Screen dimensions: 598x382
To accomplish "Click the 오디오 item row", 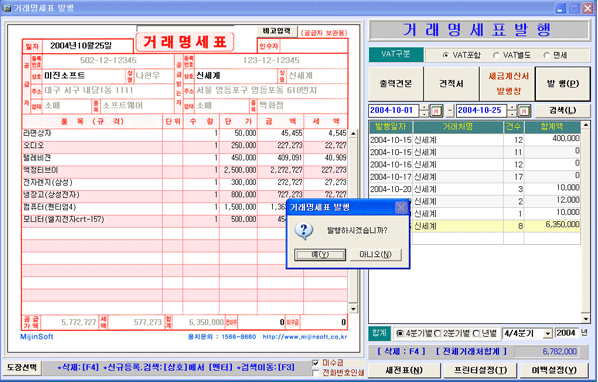I will [x=185, y=146].
